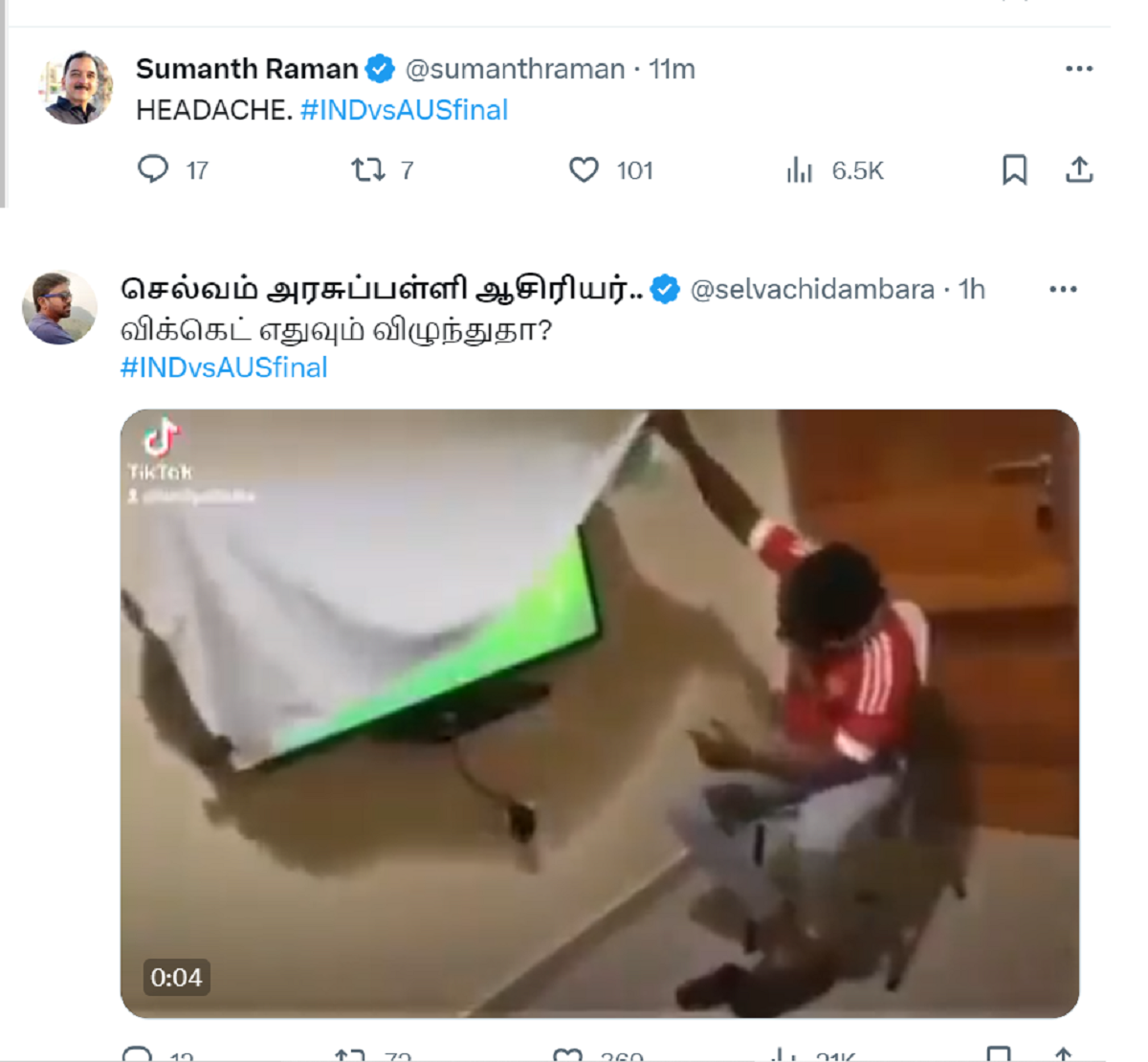Open more options for selvachidambara's tweet
The image size is (1148, 1062).
1063,289
